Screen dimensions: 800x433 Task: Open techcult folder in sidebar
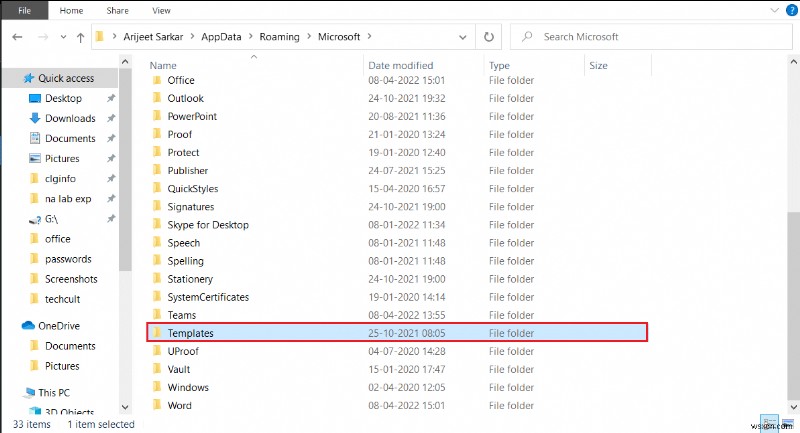coord(62,299)
